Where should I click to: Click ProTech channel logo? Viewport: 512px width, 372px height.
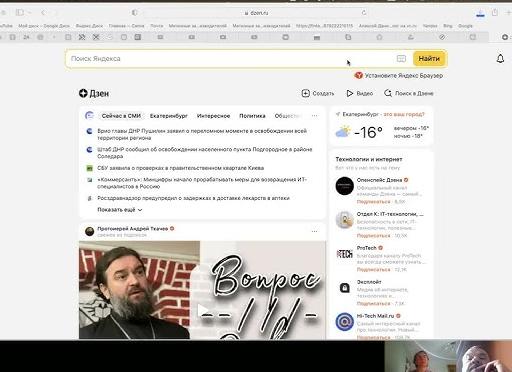point(344,254)
